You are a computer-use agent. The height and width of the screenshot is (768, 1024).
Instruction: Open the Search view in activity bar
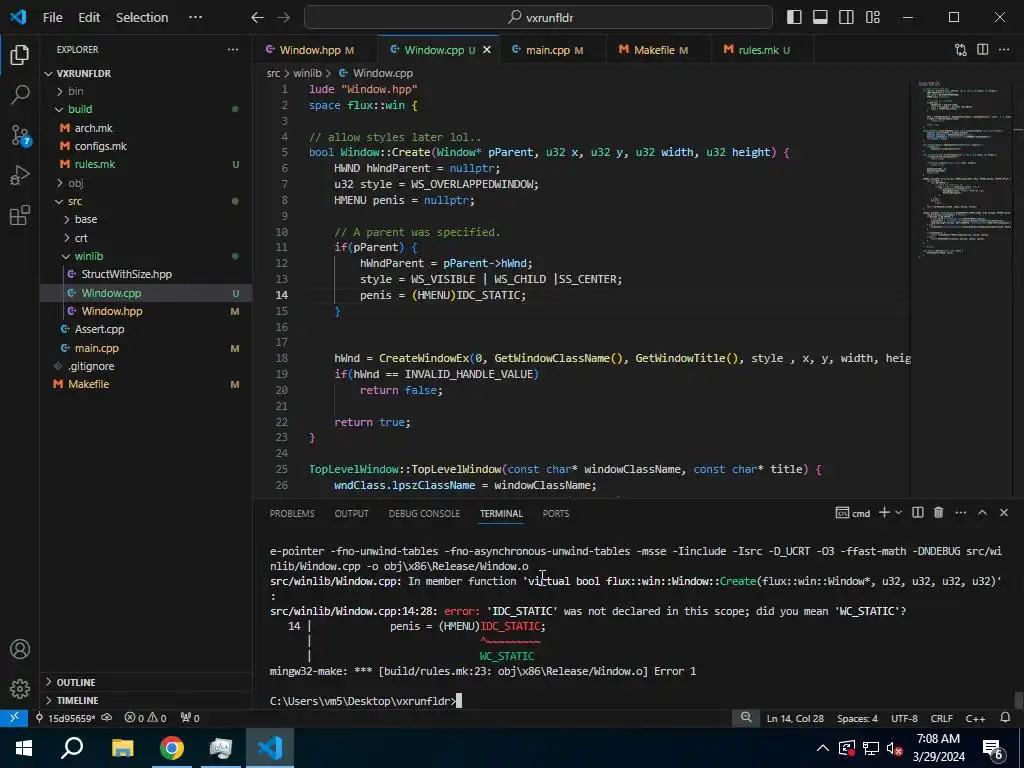tap(20, 95)
